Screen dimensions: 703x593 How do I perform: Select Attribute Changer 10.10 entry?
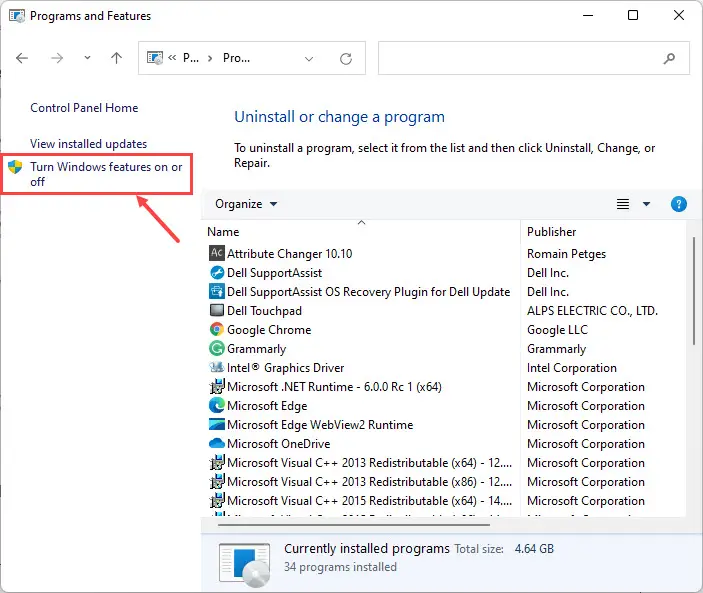(x=290, y=254)
